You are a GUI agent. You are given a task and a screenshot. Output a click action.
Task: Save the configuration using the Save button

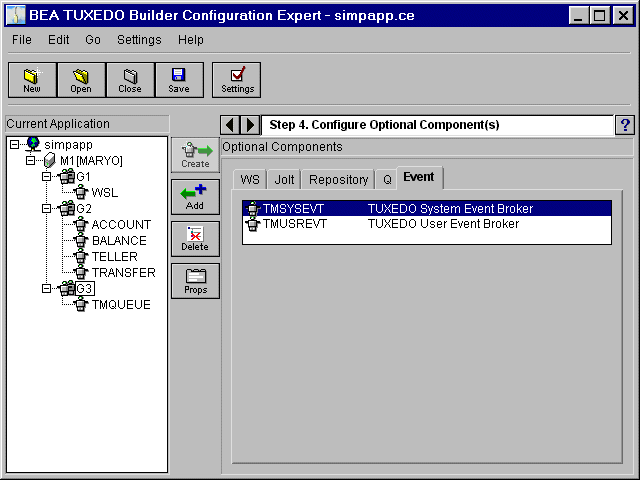[x=179, y=80]
